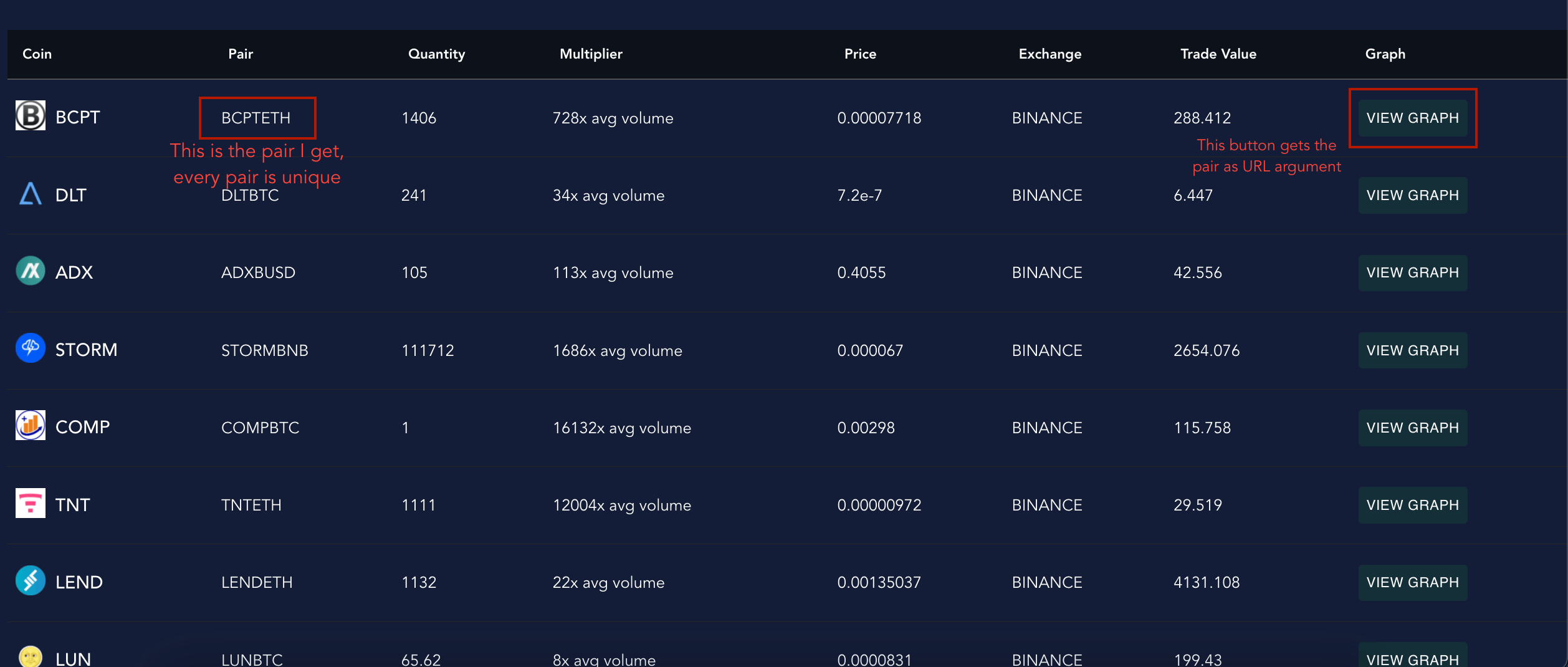Open the TNTETH graph button
Viewport: 1568px width, 667px height.
[x=1413, y=505]
